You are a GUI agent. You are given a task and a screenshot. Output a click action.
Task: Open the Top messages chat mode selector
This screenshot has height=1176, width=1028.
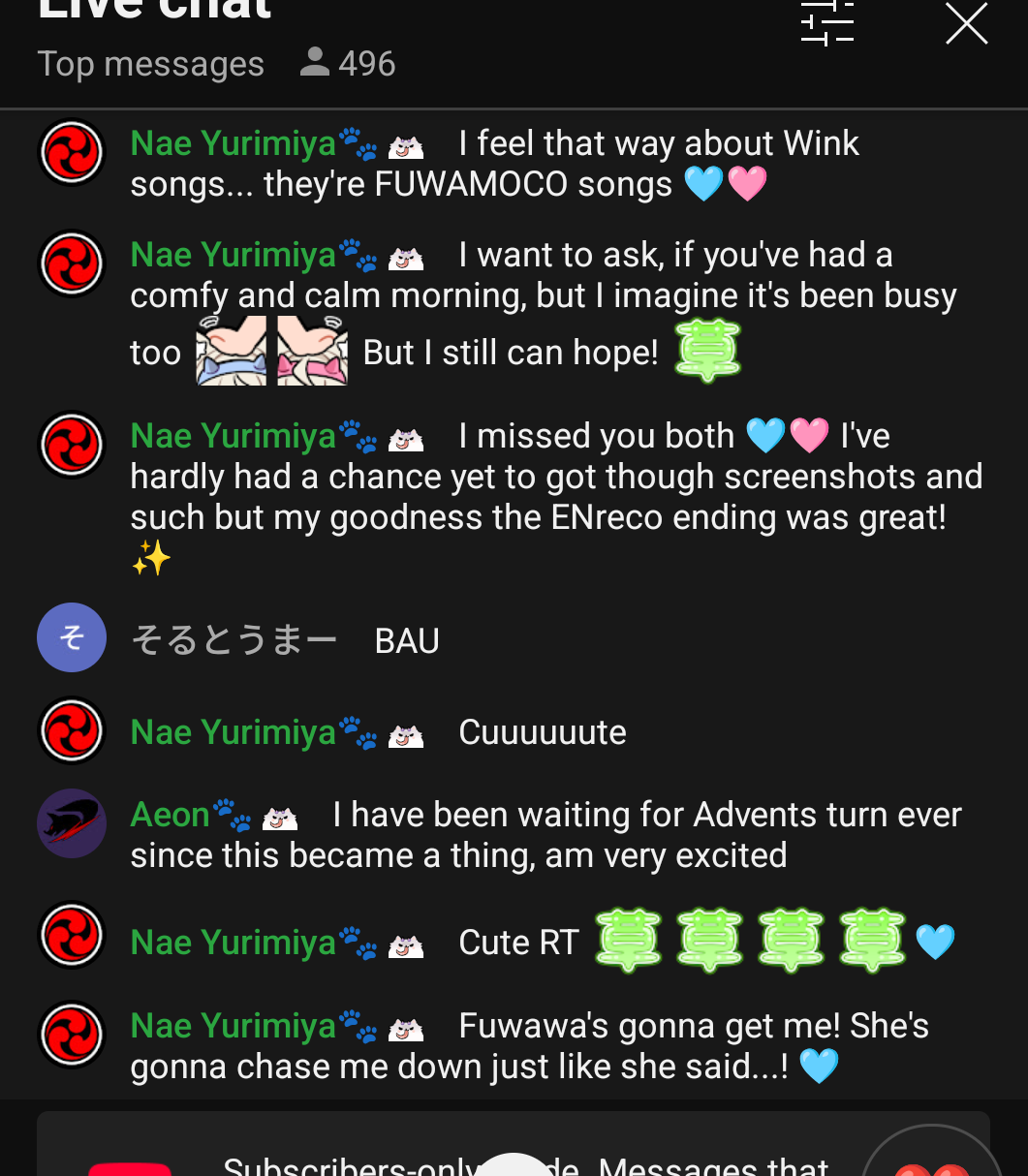click(150, 64)
